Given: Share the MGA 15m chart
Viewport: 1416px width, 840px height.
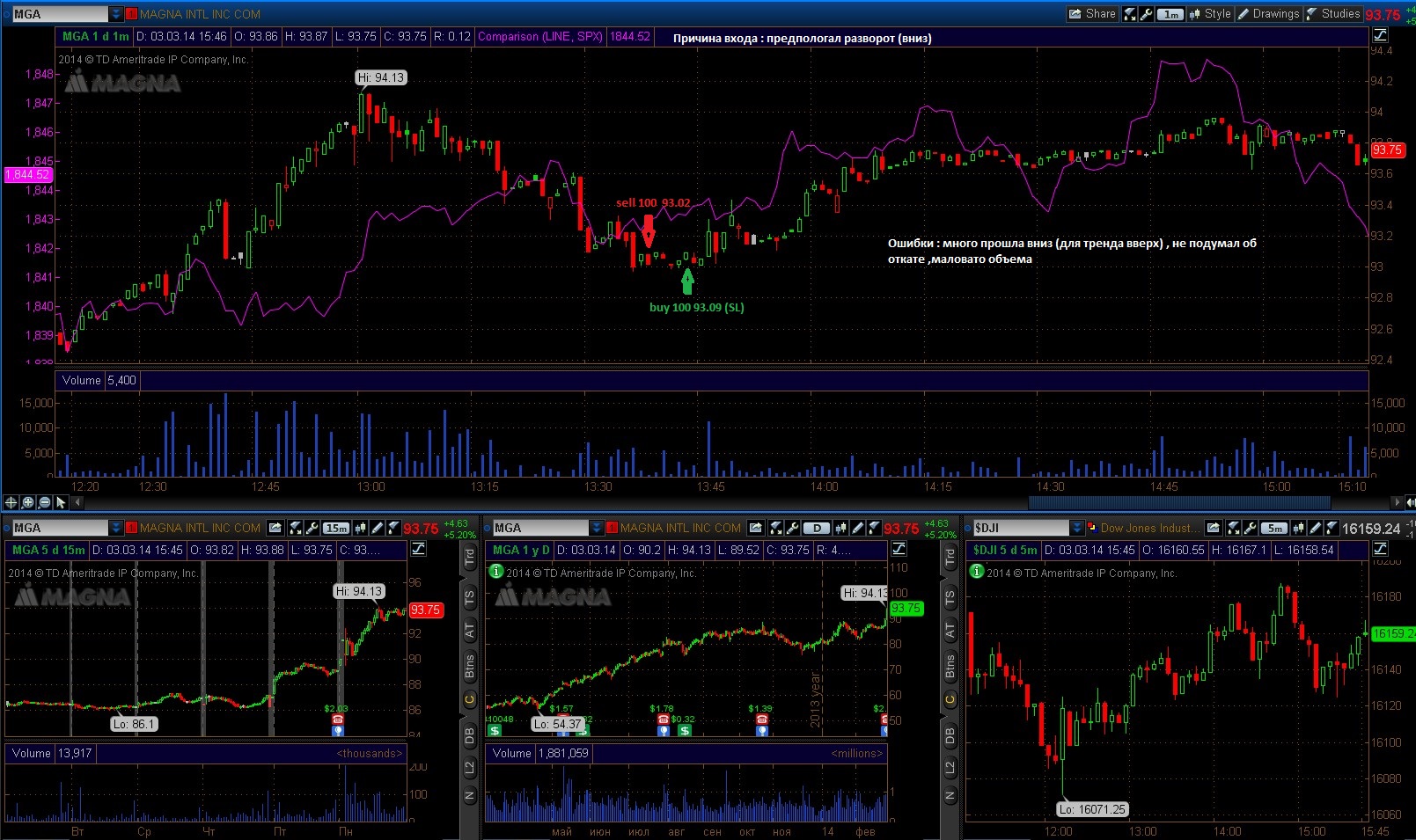Looking at the screenshot, I should point(275,528).
